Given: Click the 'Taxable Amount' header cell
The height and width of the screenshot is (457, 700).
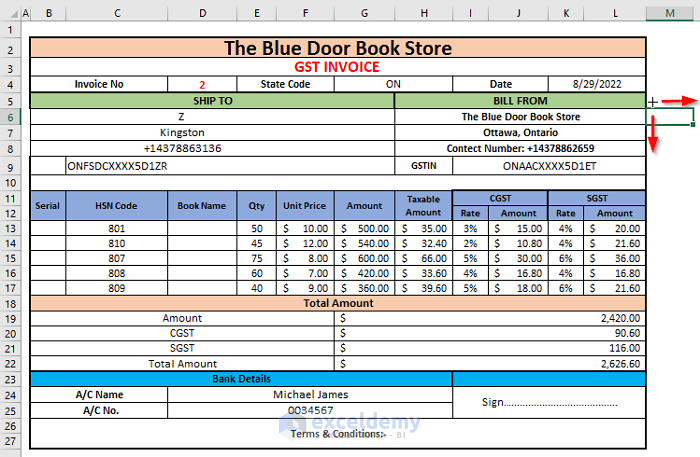Looking at the screenshot, I should point(423,206).
